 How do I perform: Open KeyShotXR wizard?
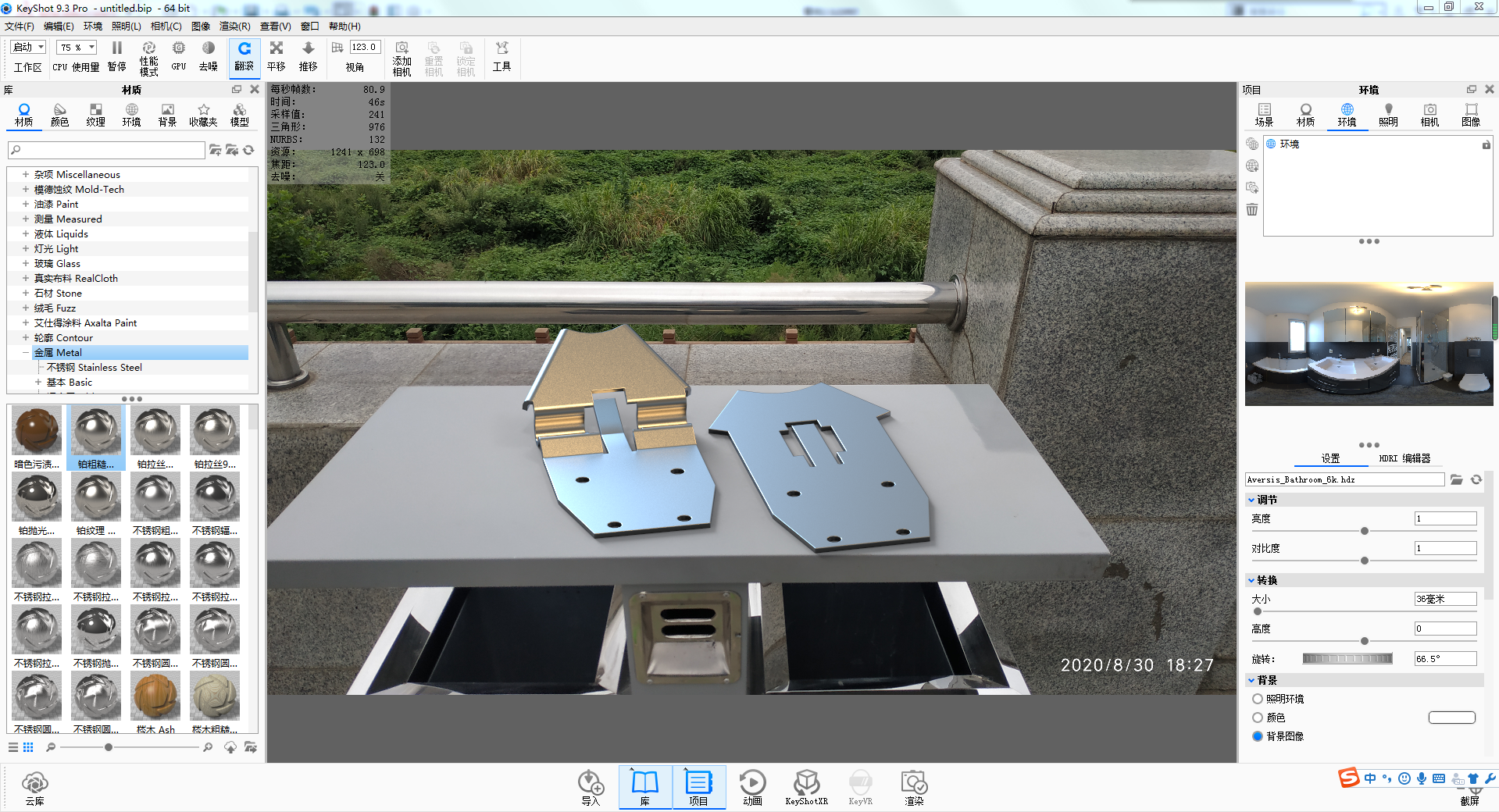[x=806, y=788]
